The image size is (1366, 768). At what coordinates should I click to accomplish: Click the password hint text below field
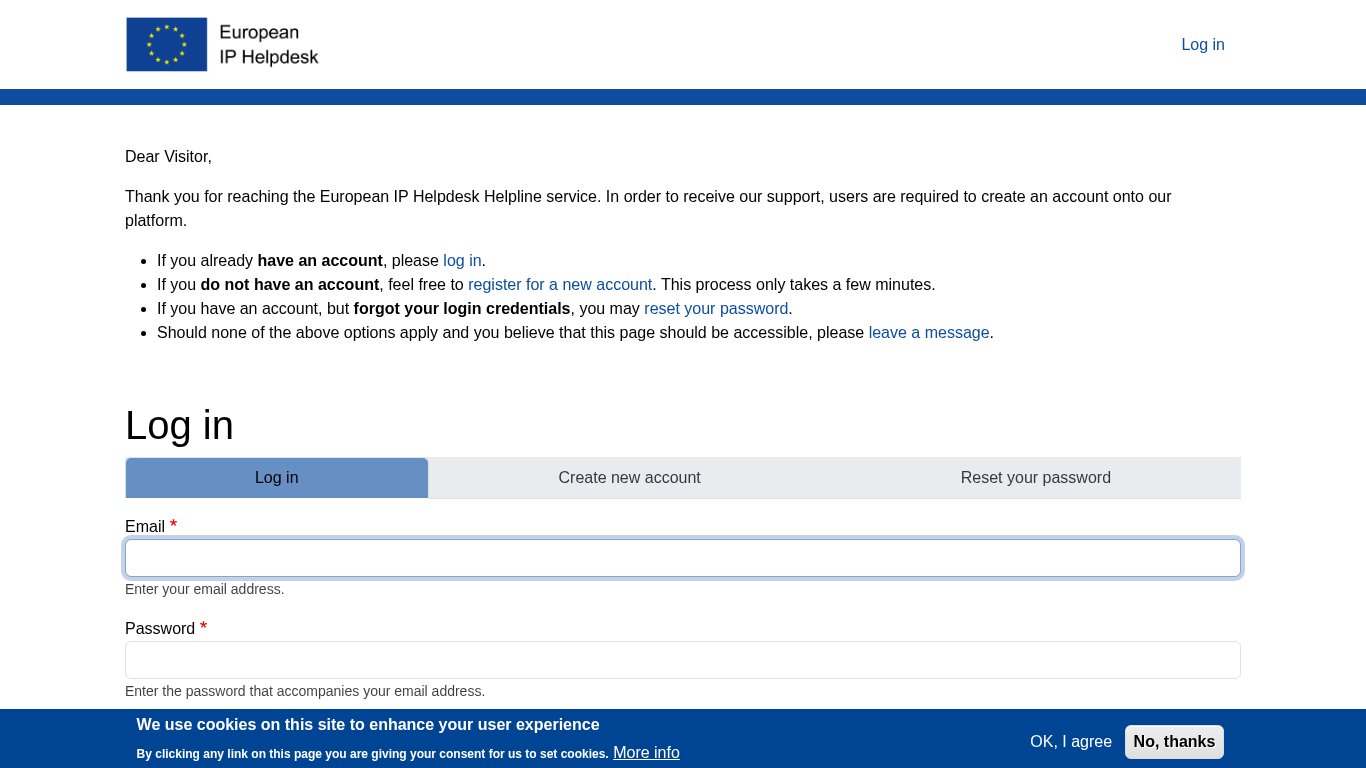[x=305, y=691]
